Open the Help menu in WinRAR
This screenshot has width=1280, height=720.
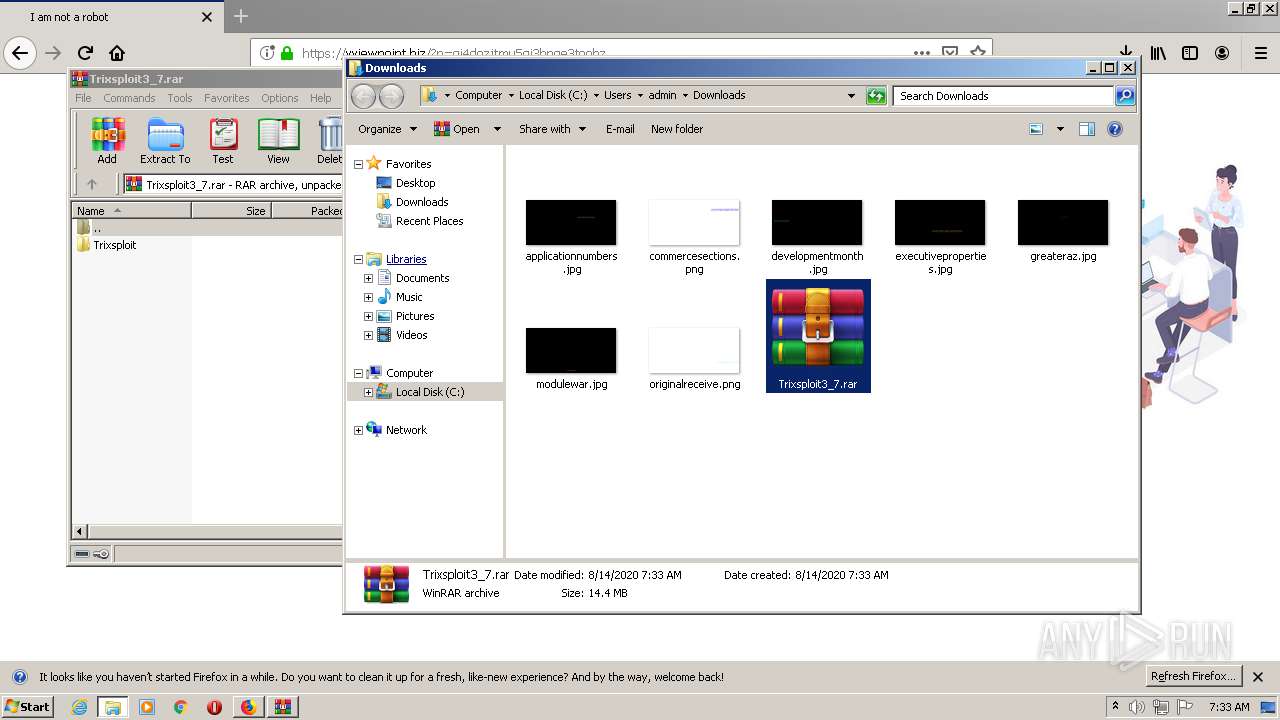pyautogui.click(x=320, y=98)
